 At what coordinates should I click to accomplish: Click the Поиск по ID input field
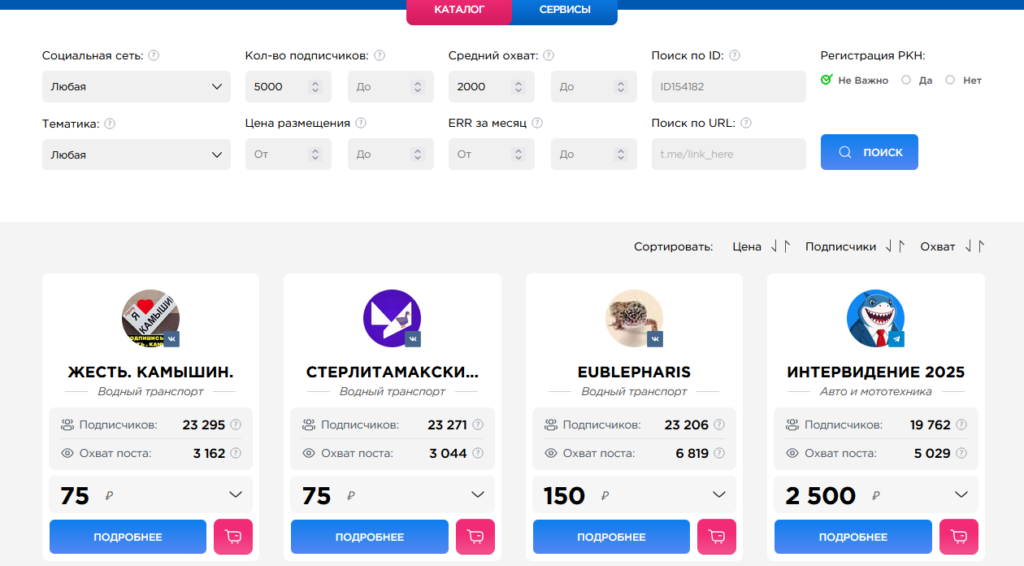[728, 87]
